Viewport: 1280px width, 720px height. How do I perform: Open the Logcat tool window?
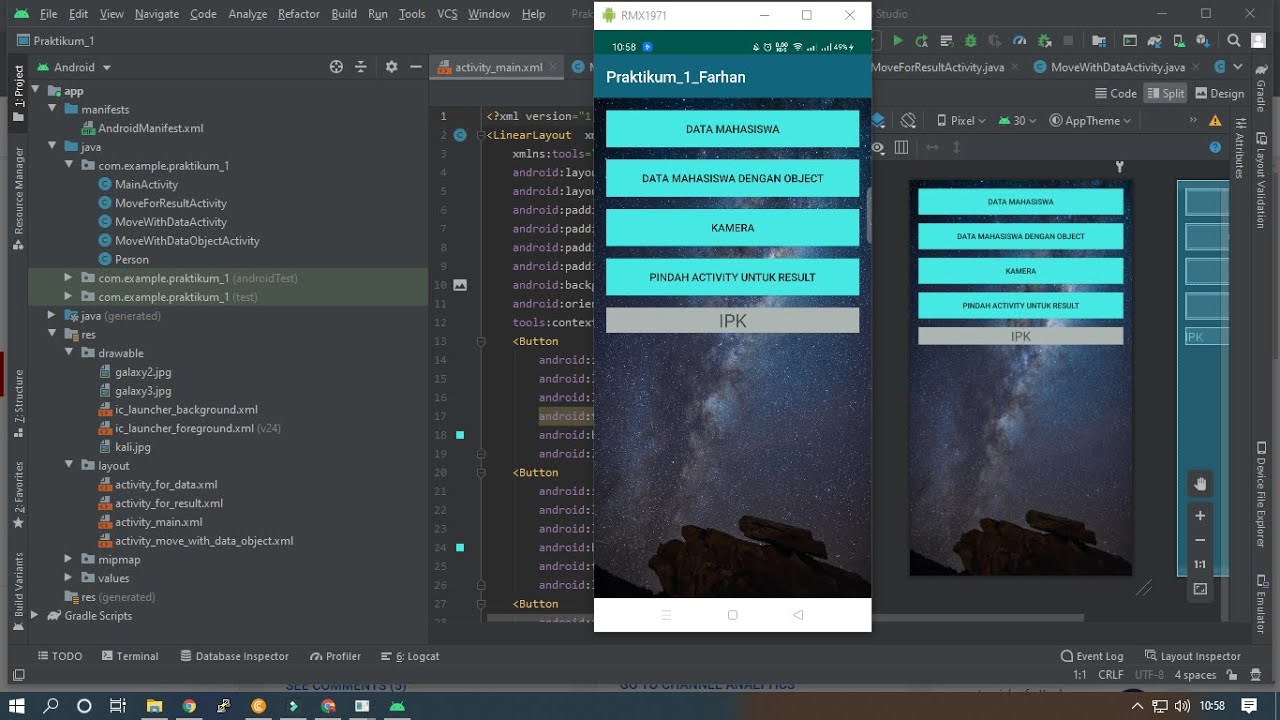(x=410, y=656)
